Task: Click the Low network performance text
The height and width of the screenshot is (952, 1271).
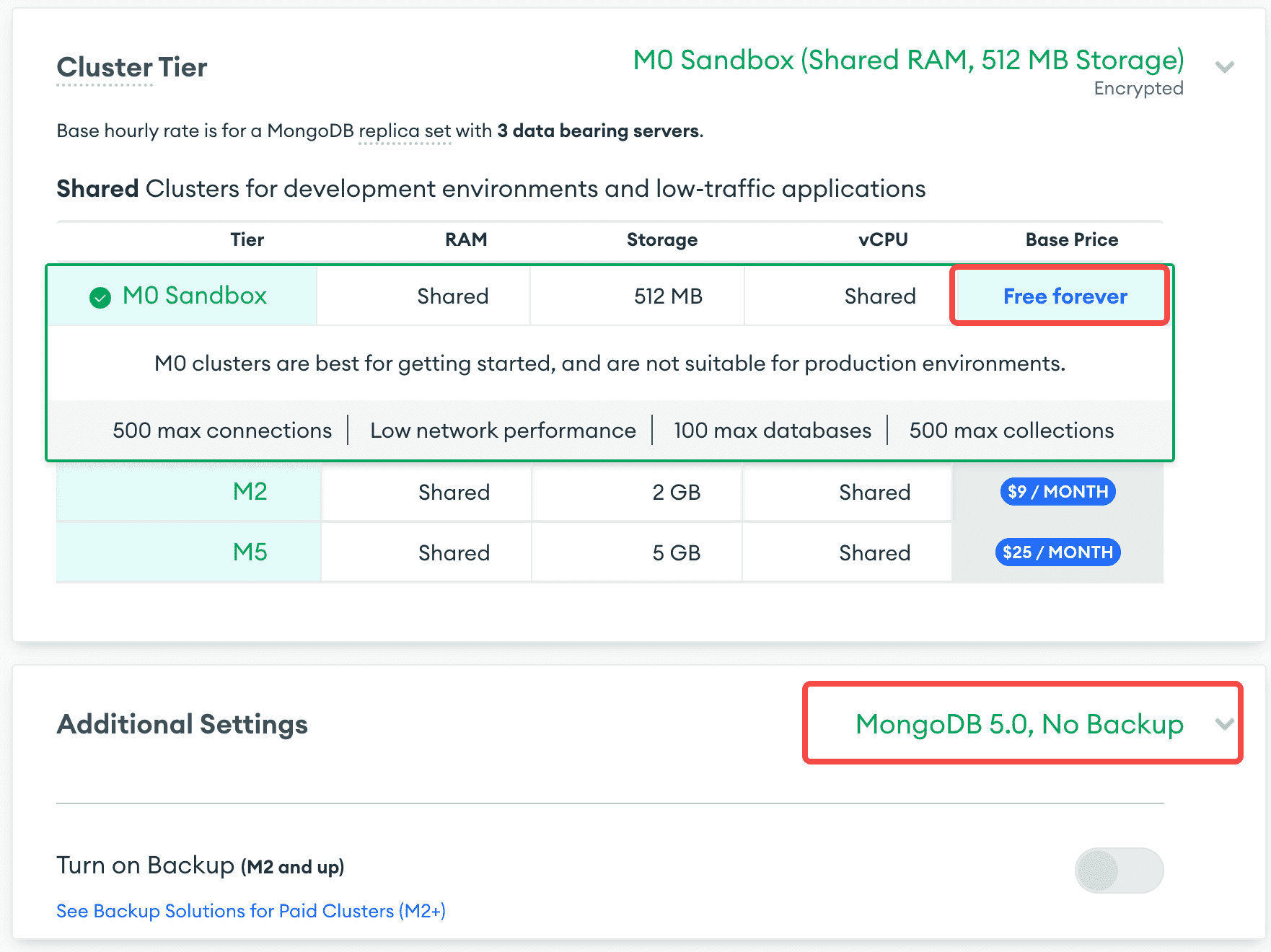Action: pos(503,431)
